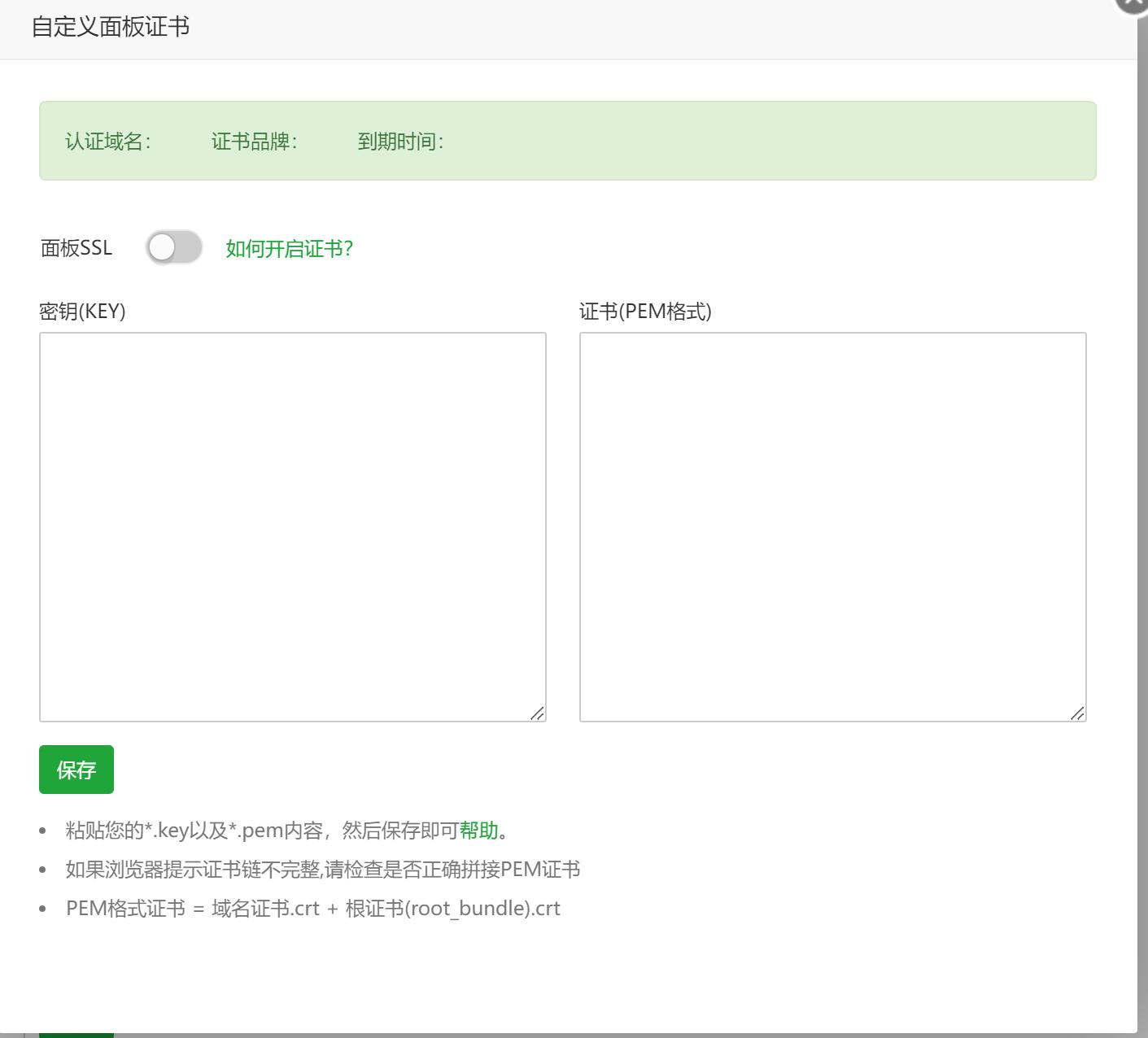Viewport: 1148px width, 1038px height.
Task: Click the 面板SSL label
Action: pyautogui.click(x=76, y=248)
